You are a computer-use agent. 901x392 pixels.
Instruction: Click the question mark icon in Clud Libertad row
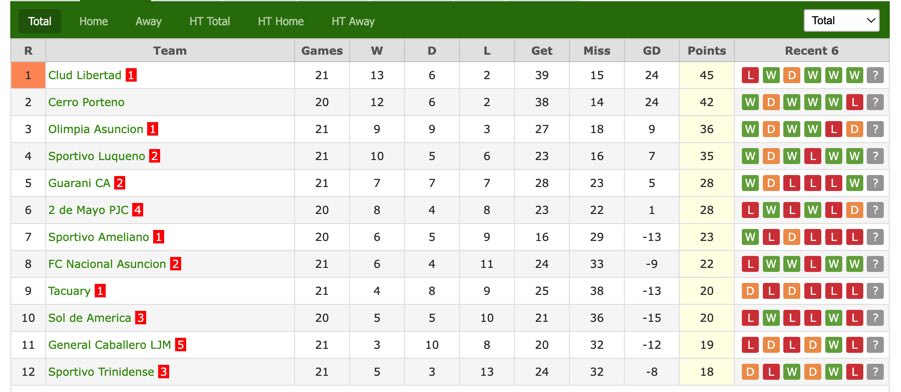[875, 75]
